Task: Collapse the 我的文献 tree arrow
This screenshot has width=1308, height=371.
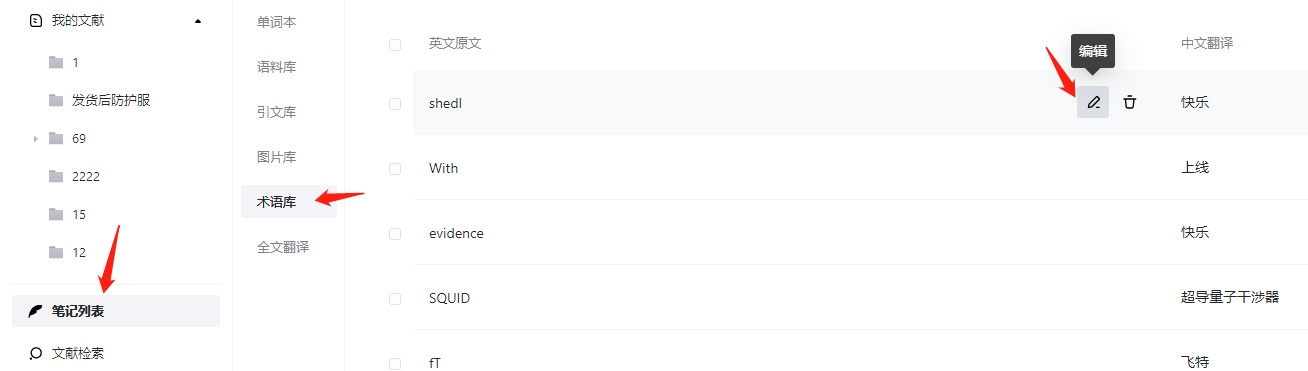Action: (198, 20)
